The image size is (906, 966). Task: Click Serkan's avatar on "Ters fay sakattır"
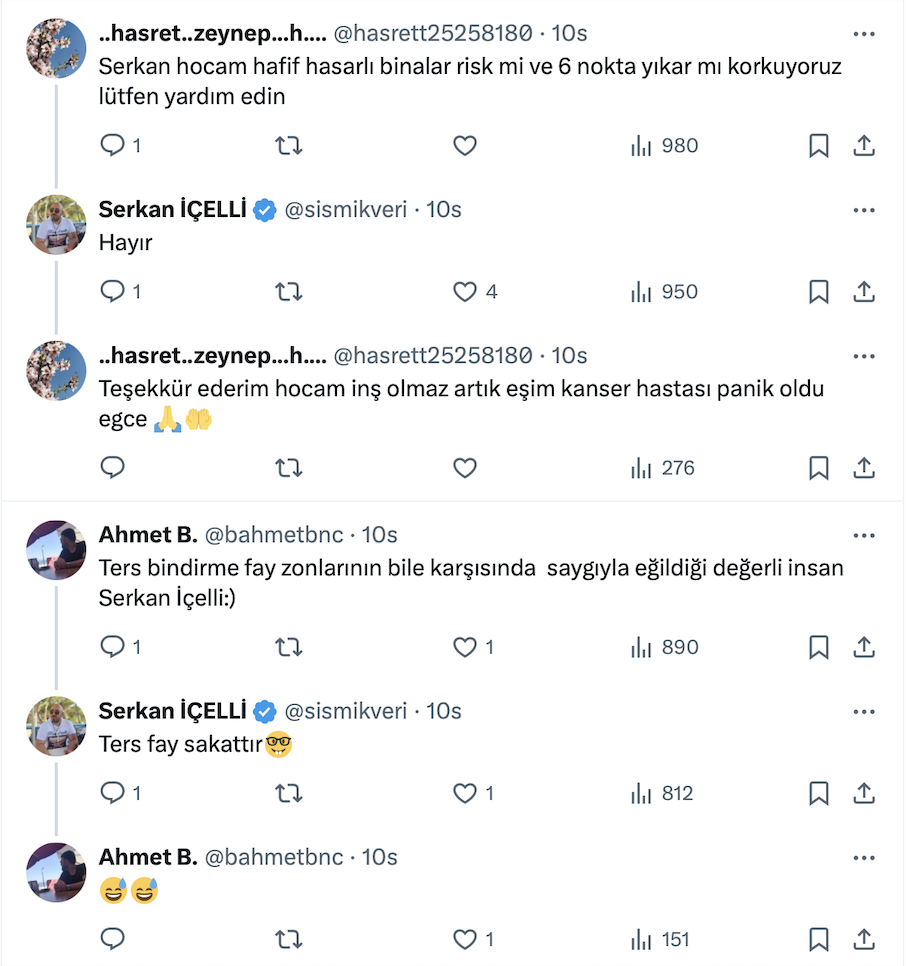pyautogui.click(x=55, y=725)
